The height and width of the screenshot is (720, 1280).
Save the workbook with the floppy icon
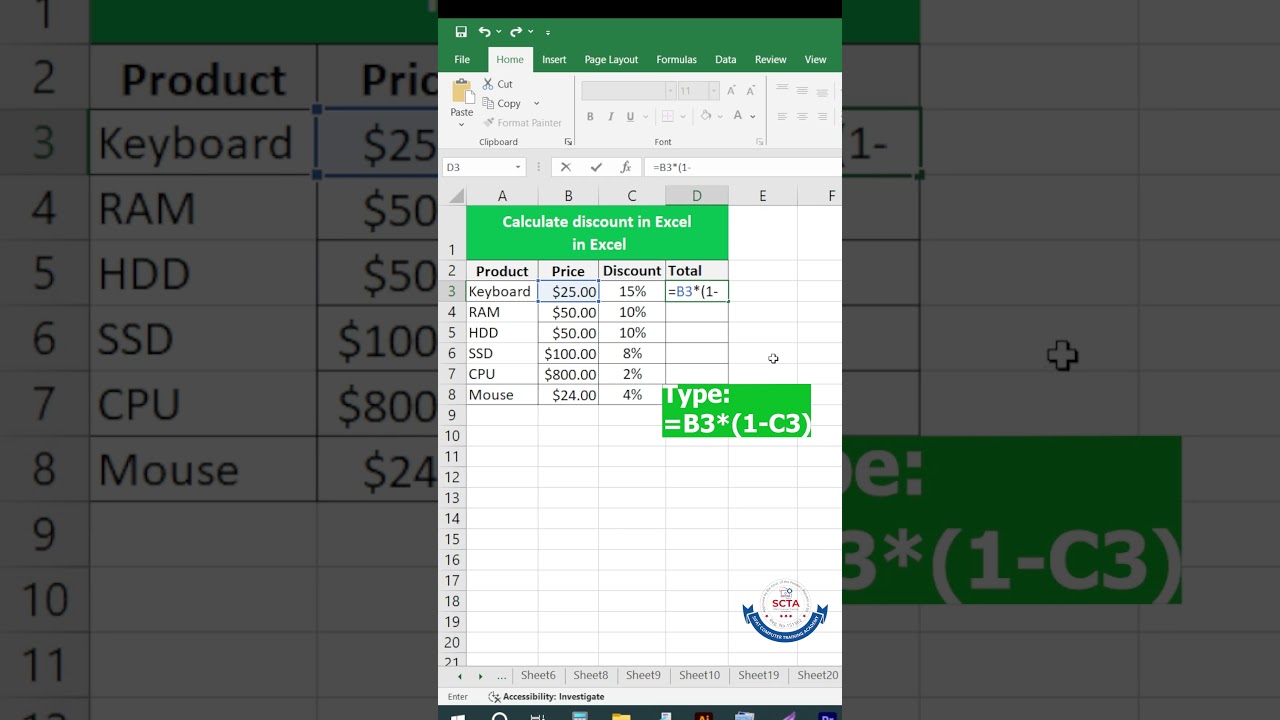click(461, 32)
